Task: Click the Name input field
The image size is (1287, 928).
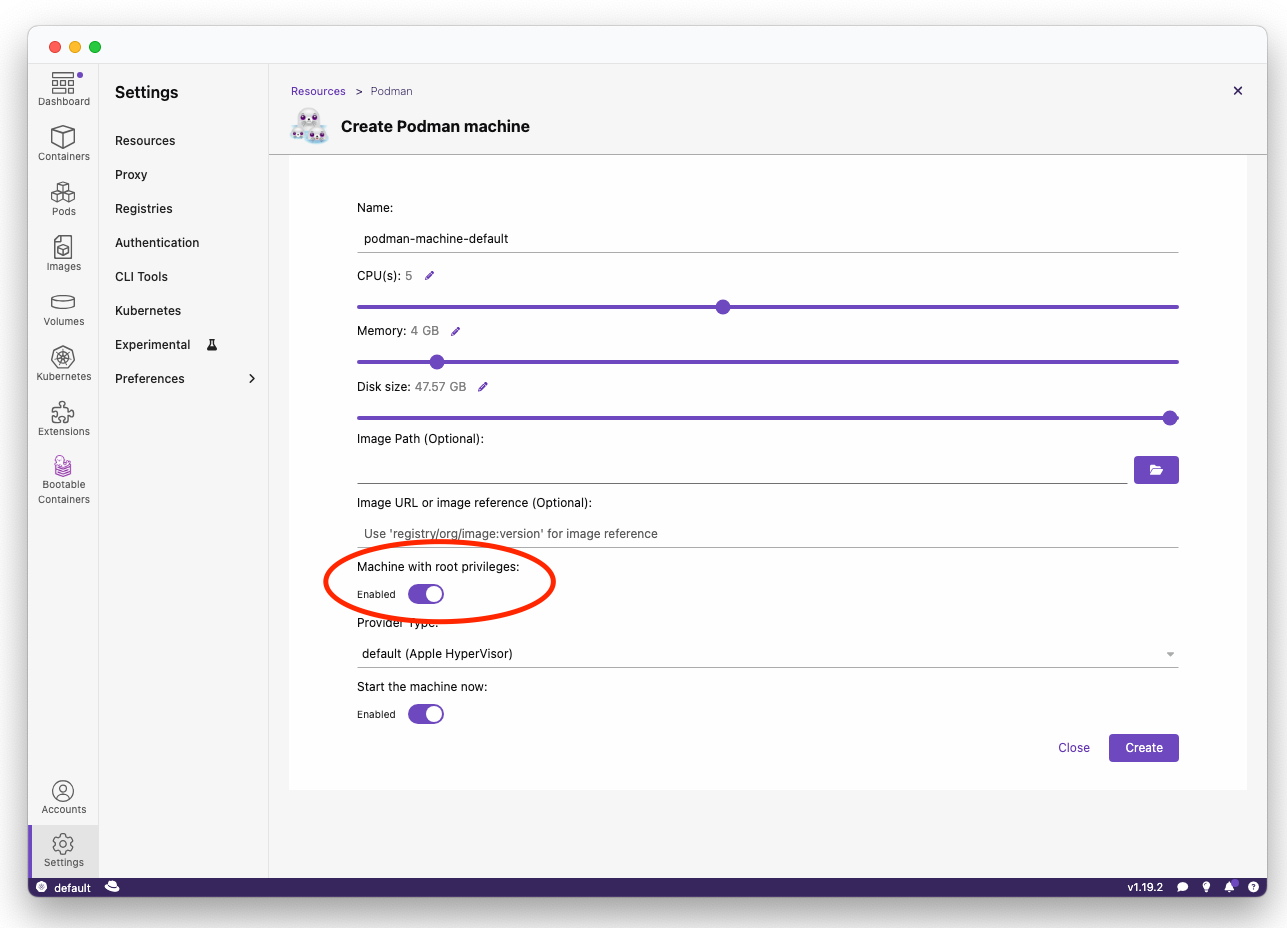Action: [x=768, y=239]
